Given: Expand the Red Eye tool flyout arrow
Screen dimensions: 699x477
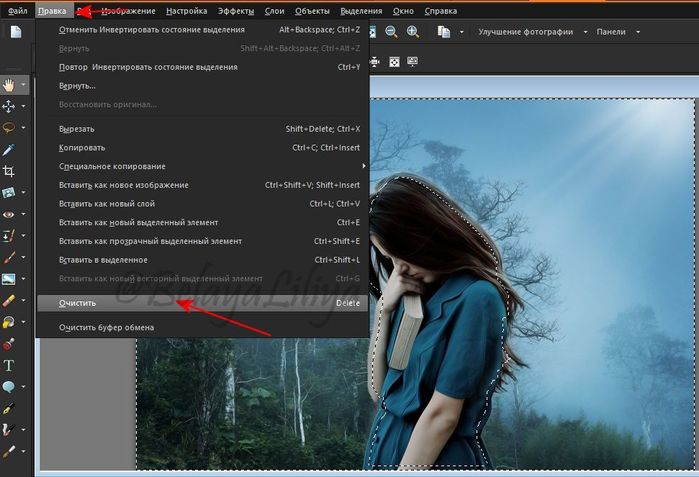Looking at the screenshot, I should tap(23, 214).
